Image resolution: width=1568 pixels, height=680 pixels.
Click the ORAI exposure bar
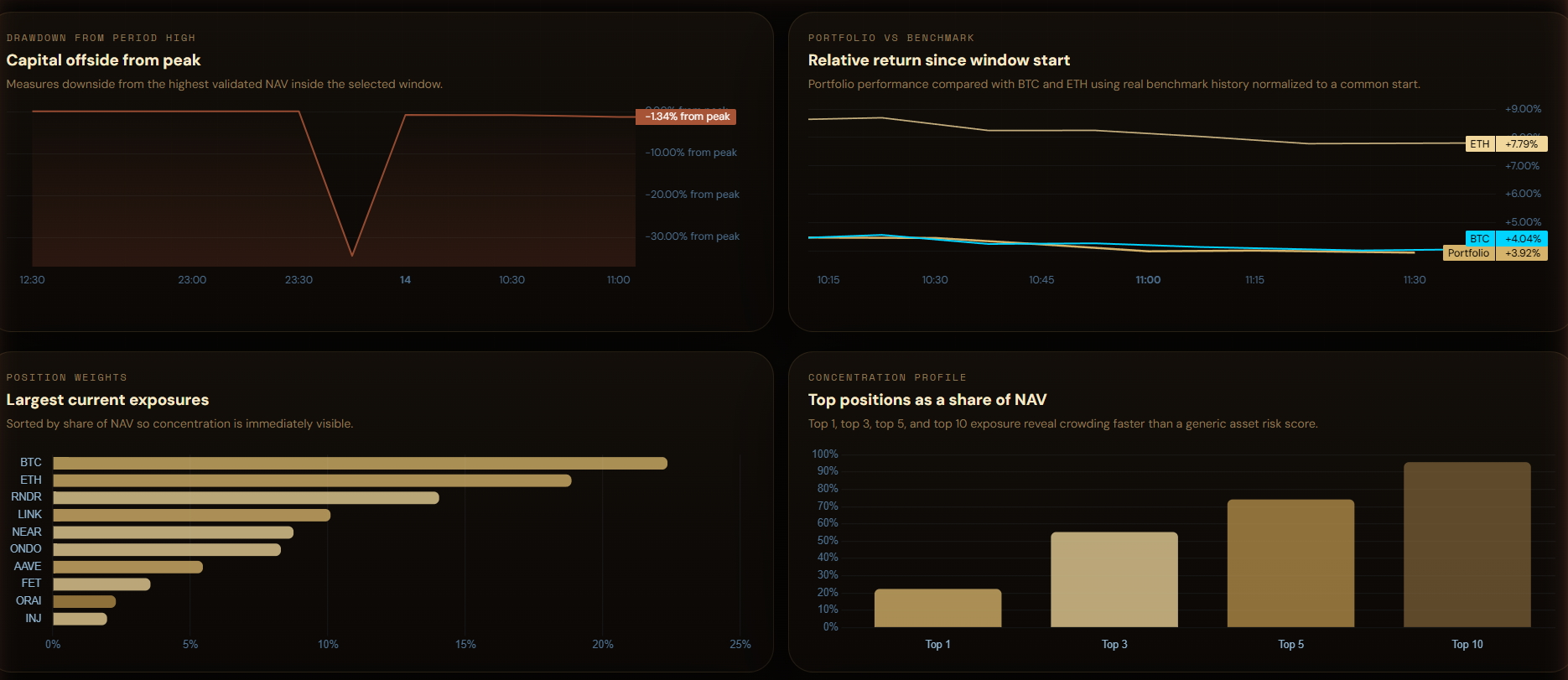tap(84, 601)
